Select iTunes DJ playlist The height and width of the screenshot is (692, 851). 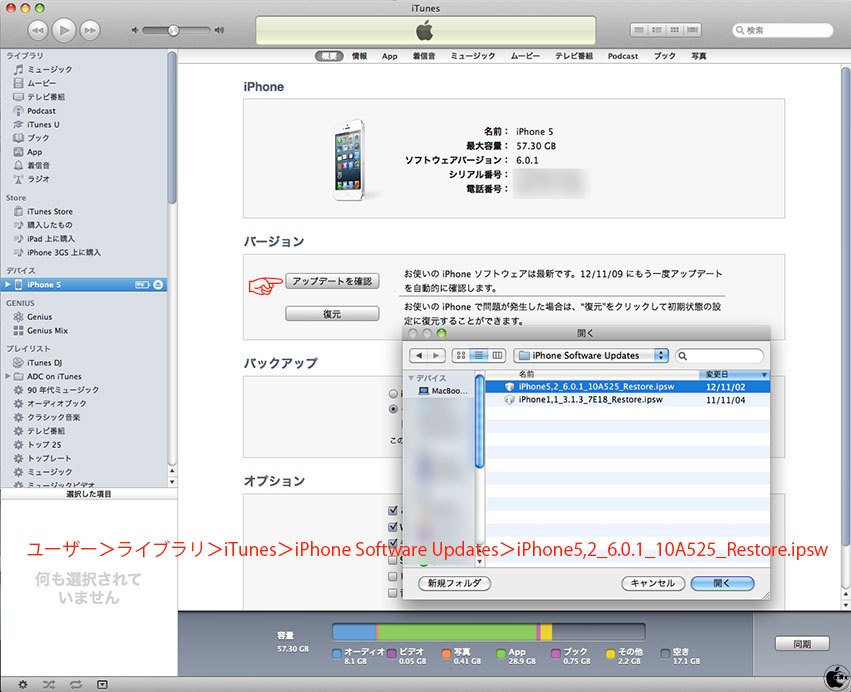click(44, 363)
